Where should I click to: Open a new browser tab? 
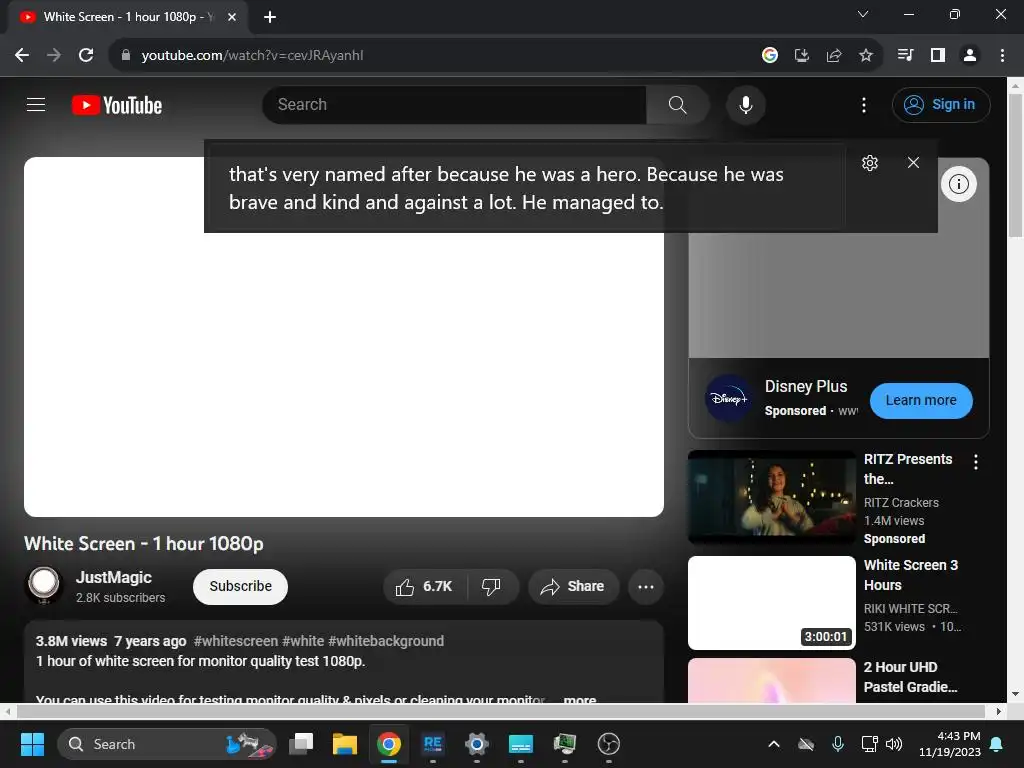(x=269, y=17)
